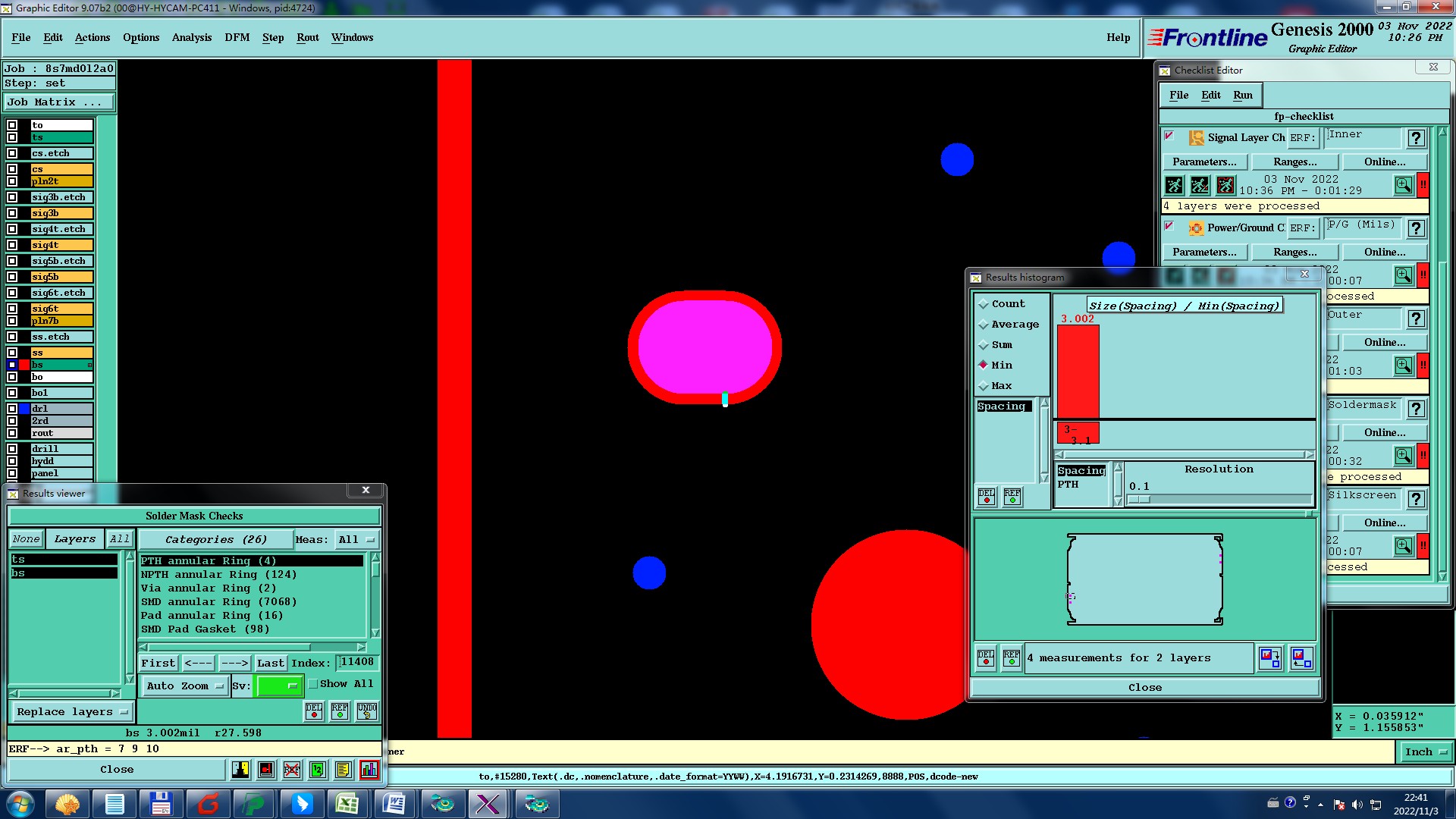The image size is (1456, 819).
Task: Click Close button in Results histogram
Action: pos(1145,688)
